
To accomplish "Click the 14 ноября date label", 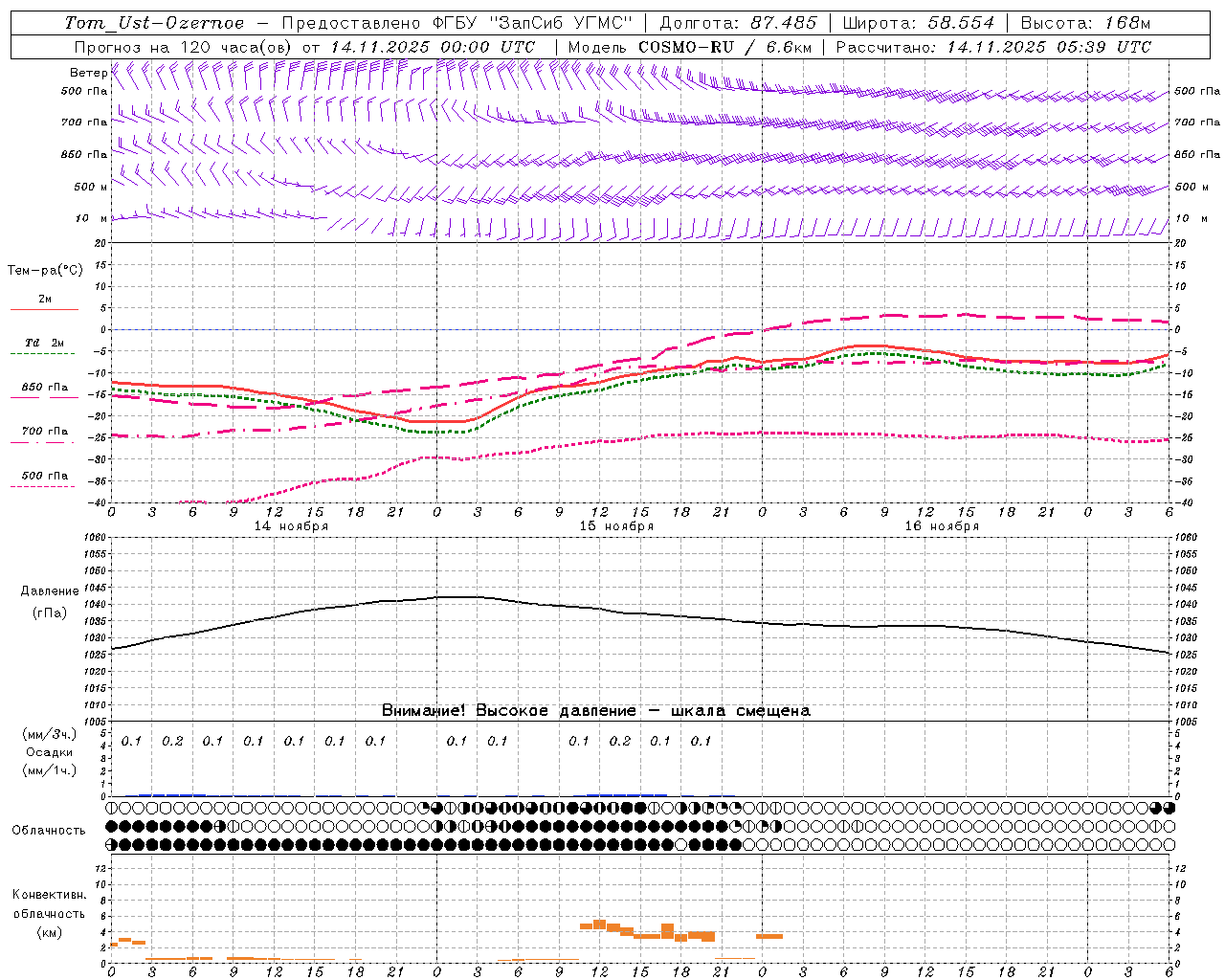I will 291,526.
